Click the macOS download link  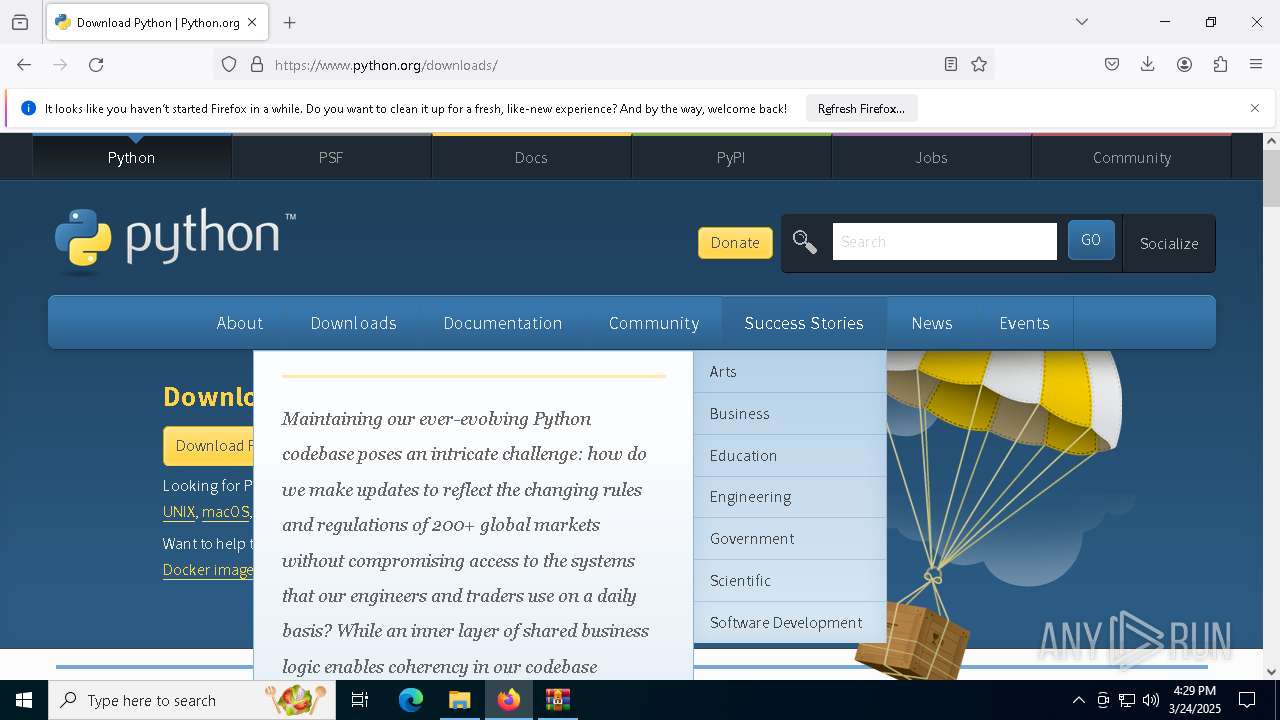pyautogui.click(x=225, y=512)
